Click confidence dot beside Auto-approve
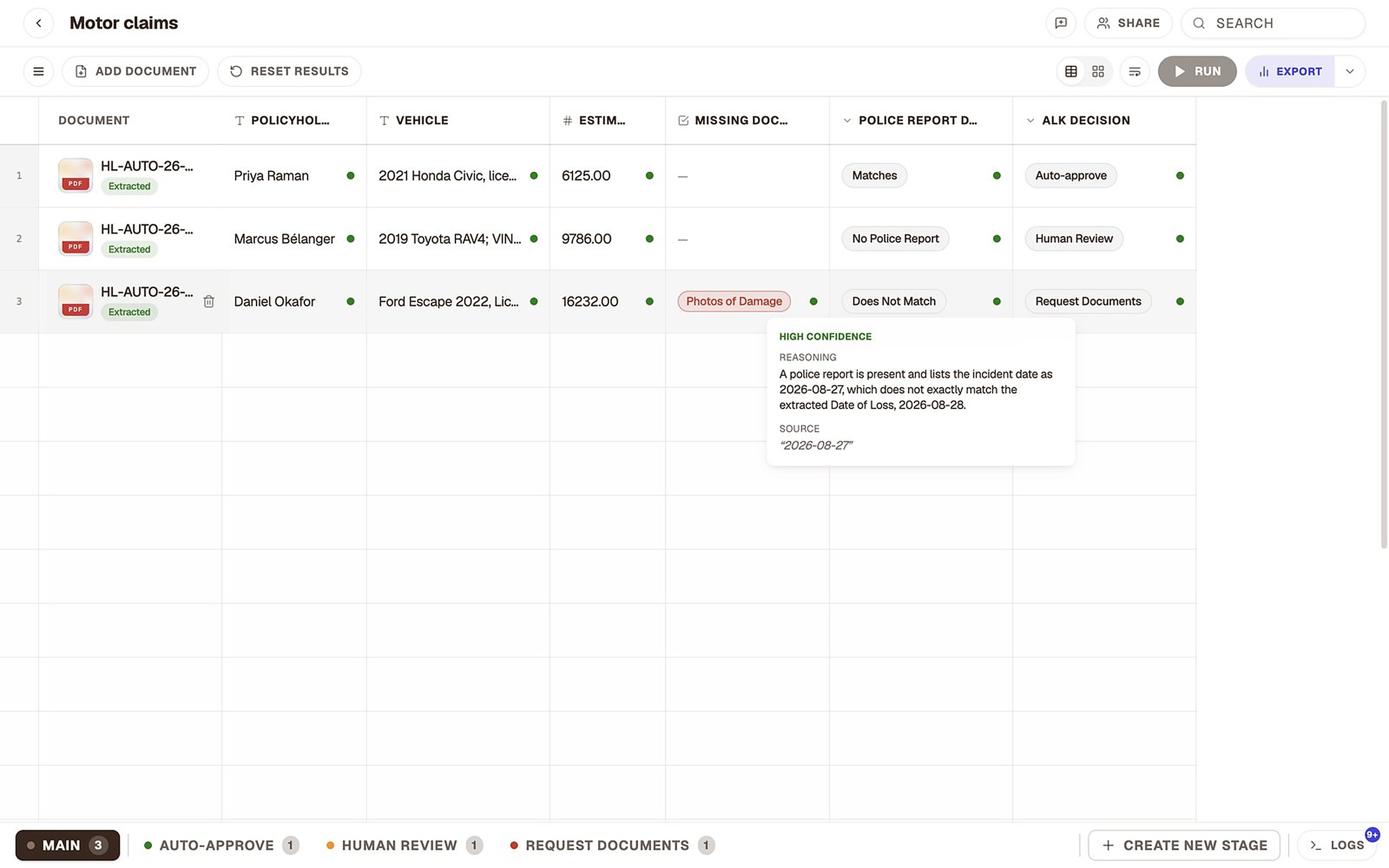This screenshot has width=1389, height=868. coord(1180,176)
